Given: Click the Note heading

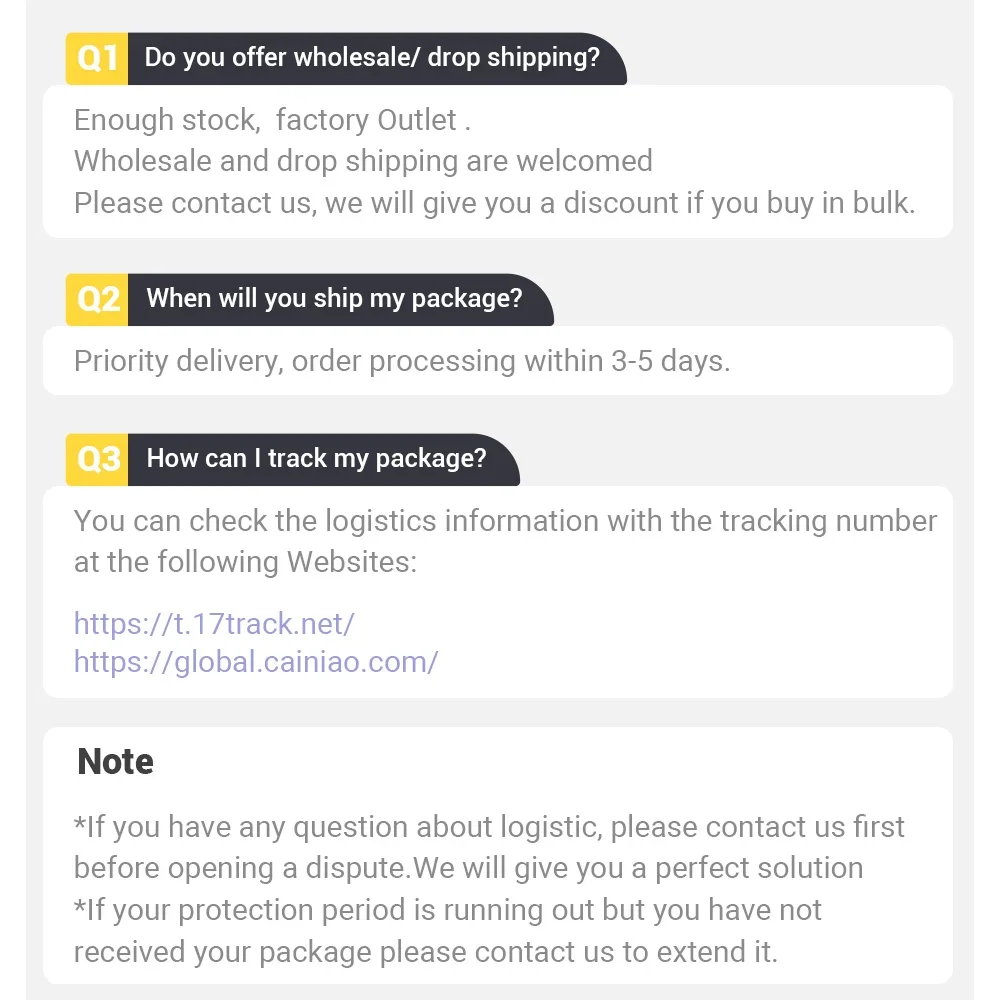Looking at the screenshot, I should [115, 761].
